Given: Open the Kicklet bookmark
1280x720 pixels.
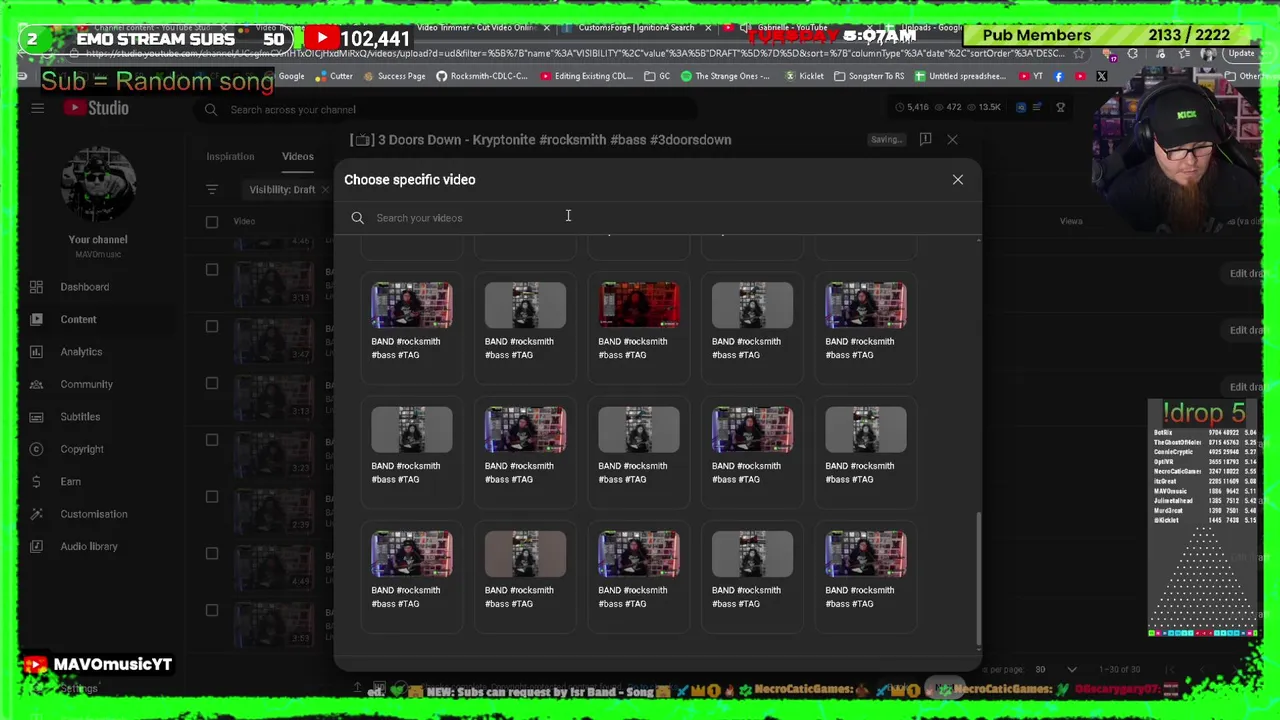Looking at the screenshot, I should [x=804, y=76].
